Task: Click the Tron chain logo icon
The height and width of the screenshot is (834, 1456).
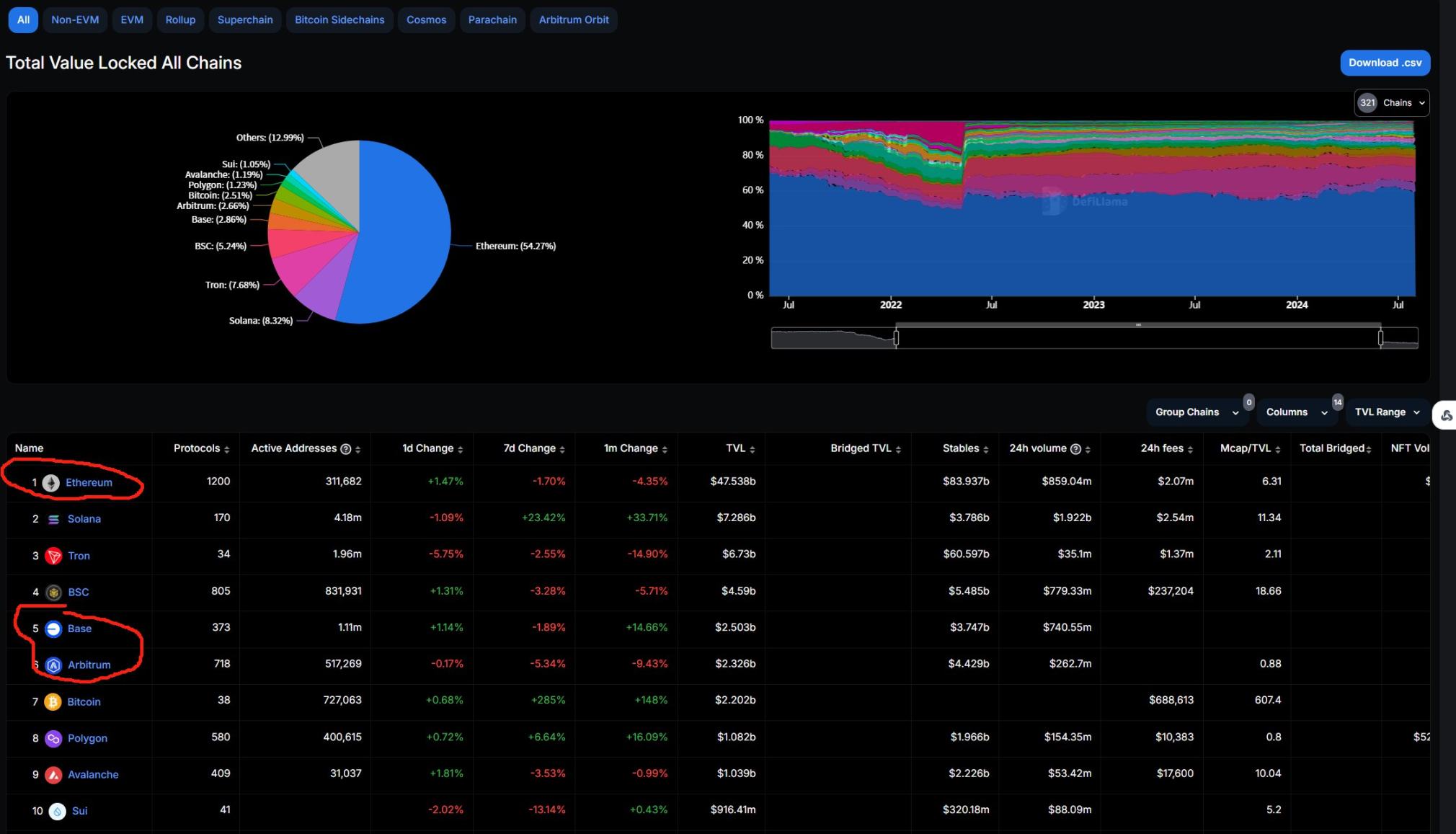Action: click(53, 556)
